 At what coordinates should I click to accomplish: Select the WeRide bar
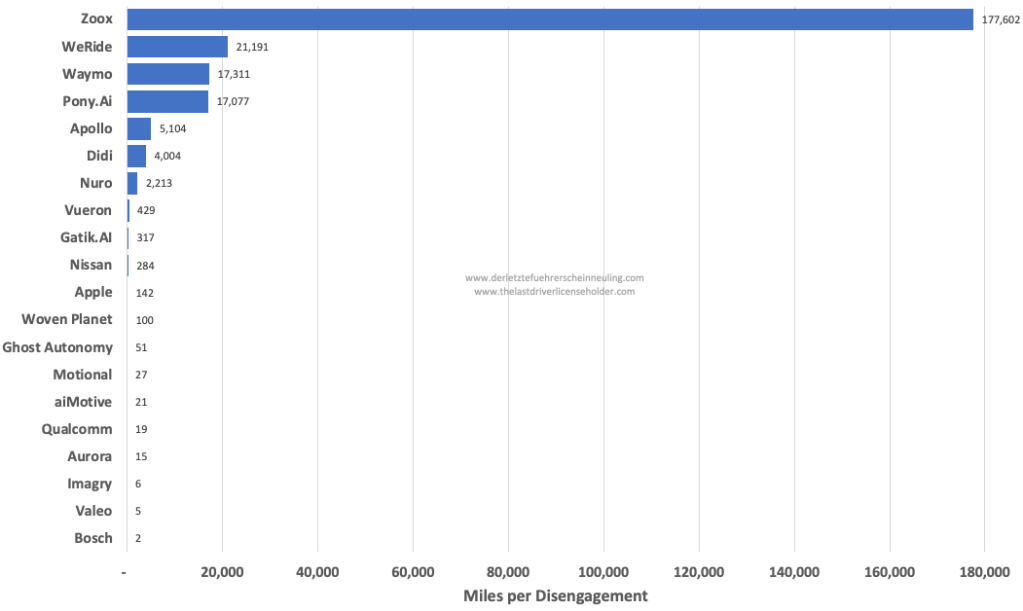click(177, 47)
